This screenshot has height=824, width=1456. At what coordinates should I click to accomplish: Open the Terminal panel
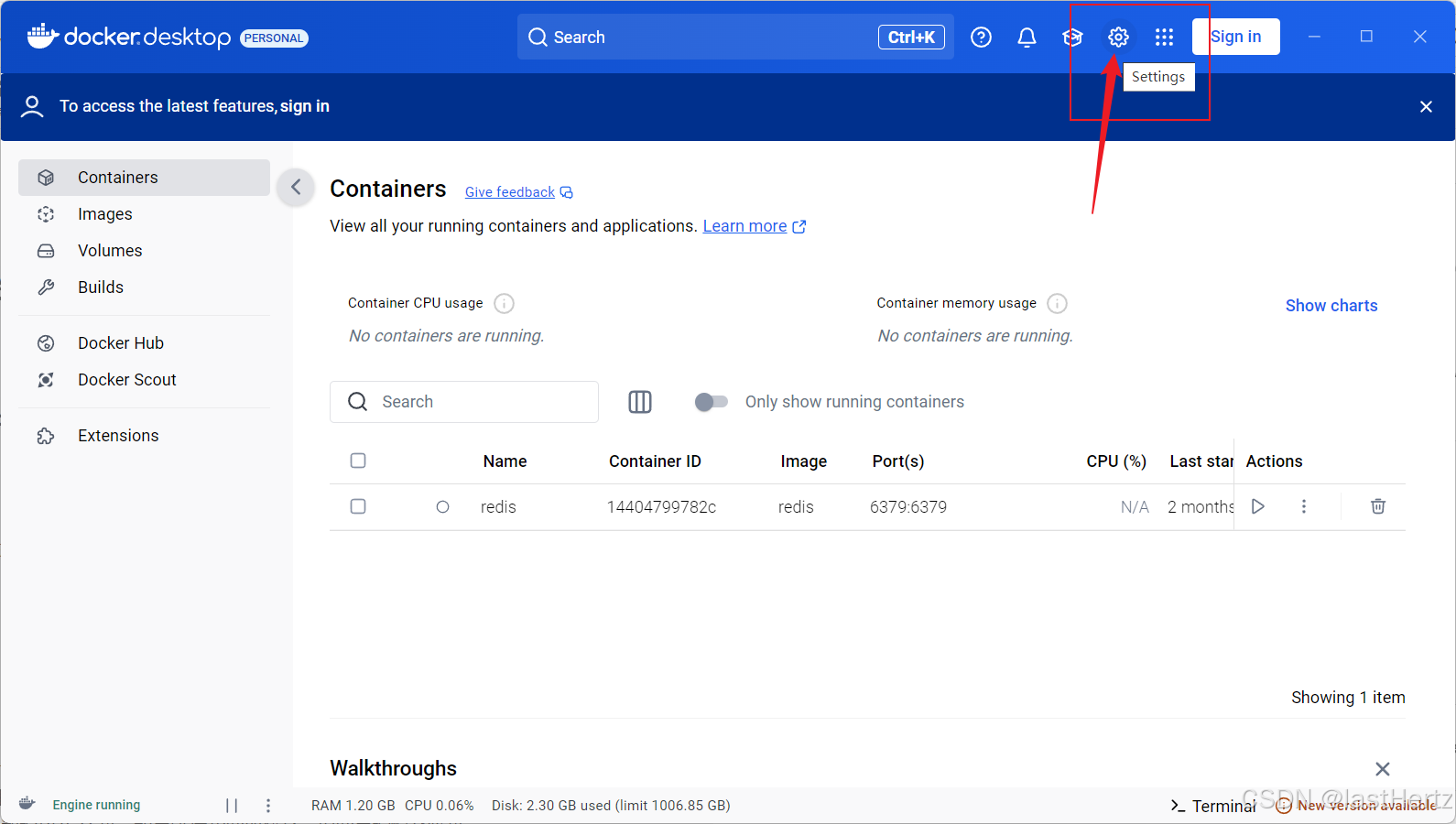(x=1212, y=806)
